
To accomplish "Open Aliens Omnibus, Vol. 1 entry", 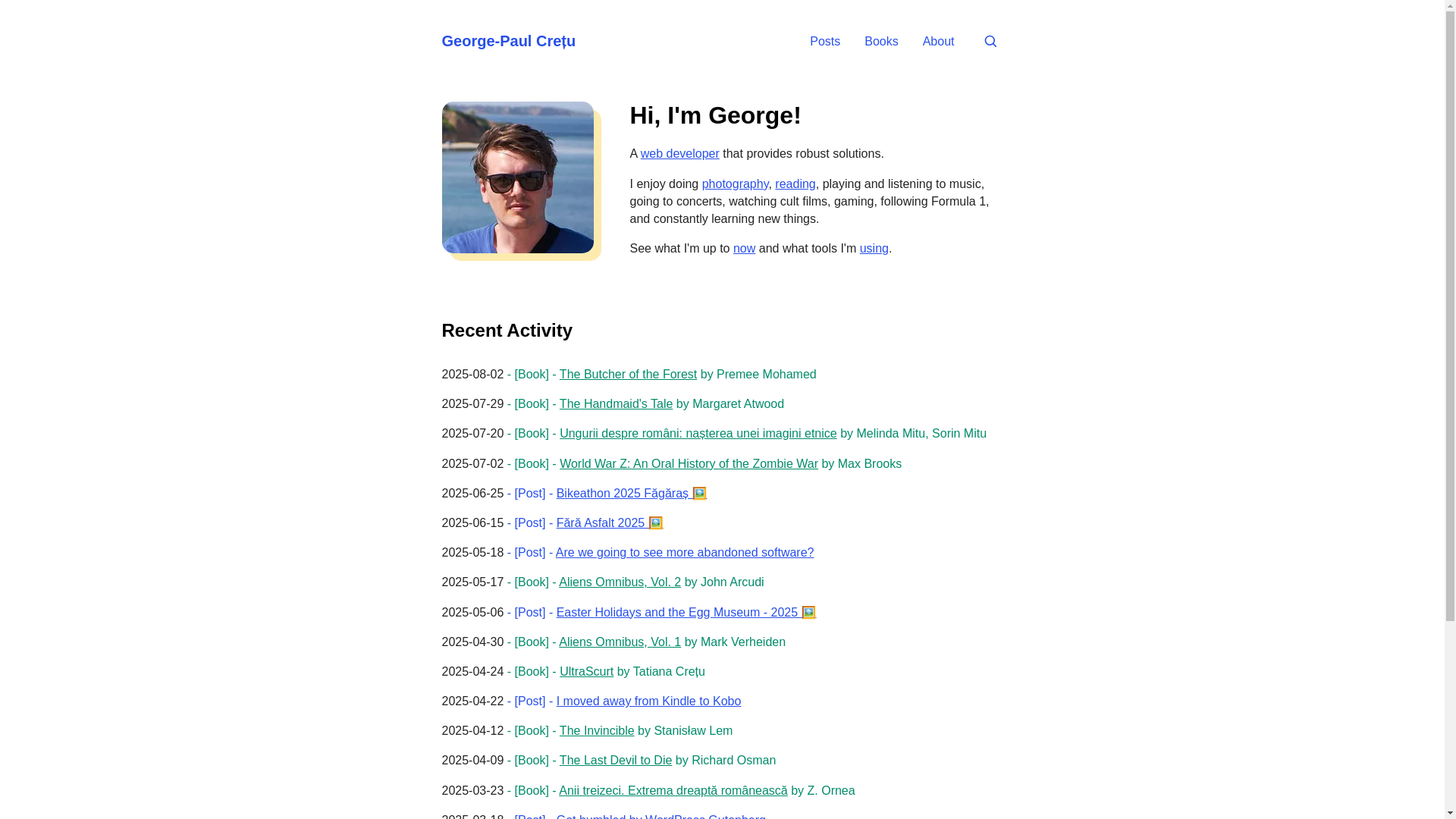I will point(620,642).
